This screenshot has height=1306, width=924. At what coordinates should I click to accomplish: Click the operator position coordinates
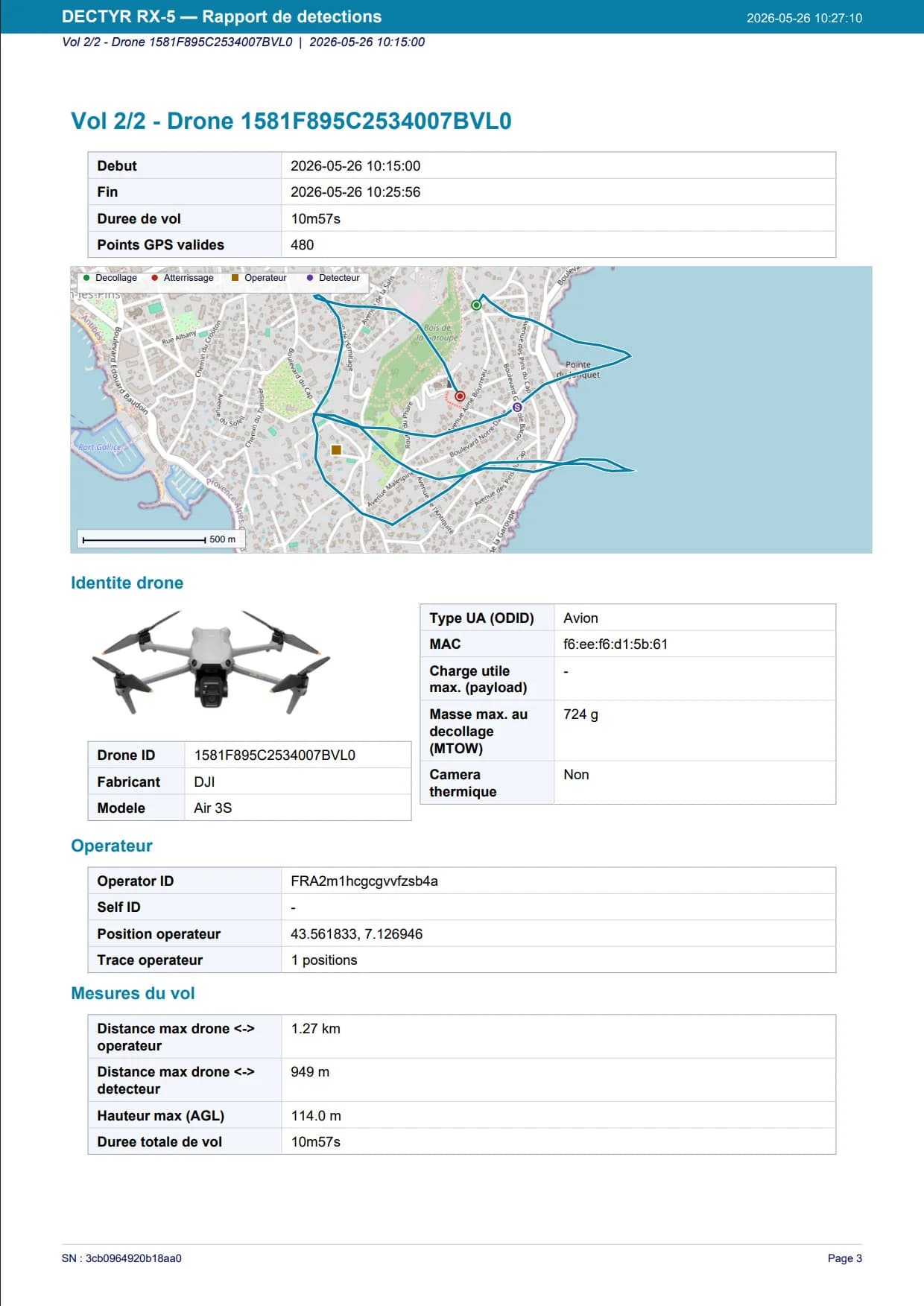[x=356, y=934]
